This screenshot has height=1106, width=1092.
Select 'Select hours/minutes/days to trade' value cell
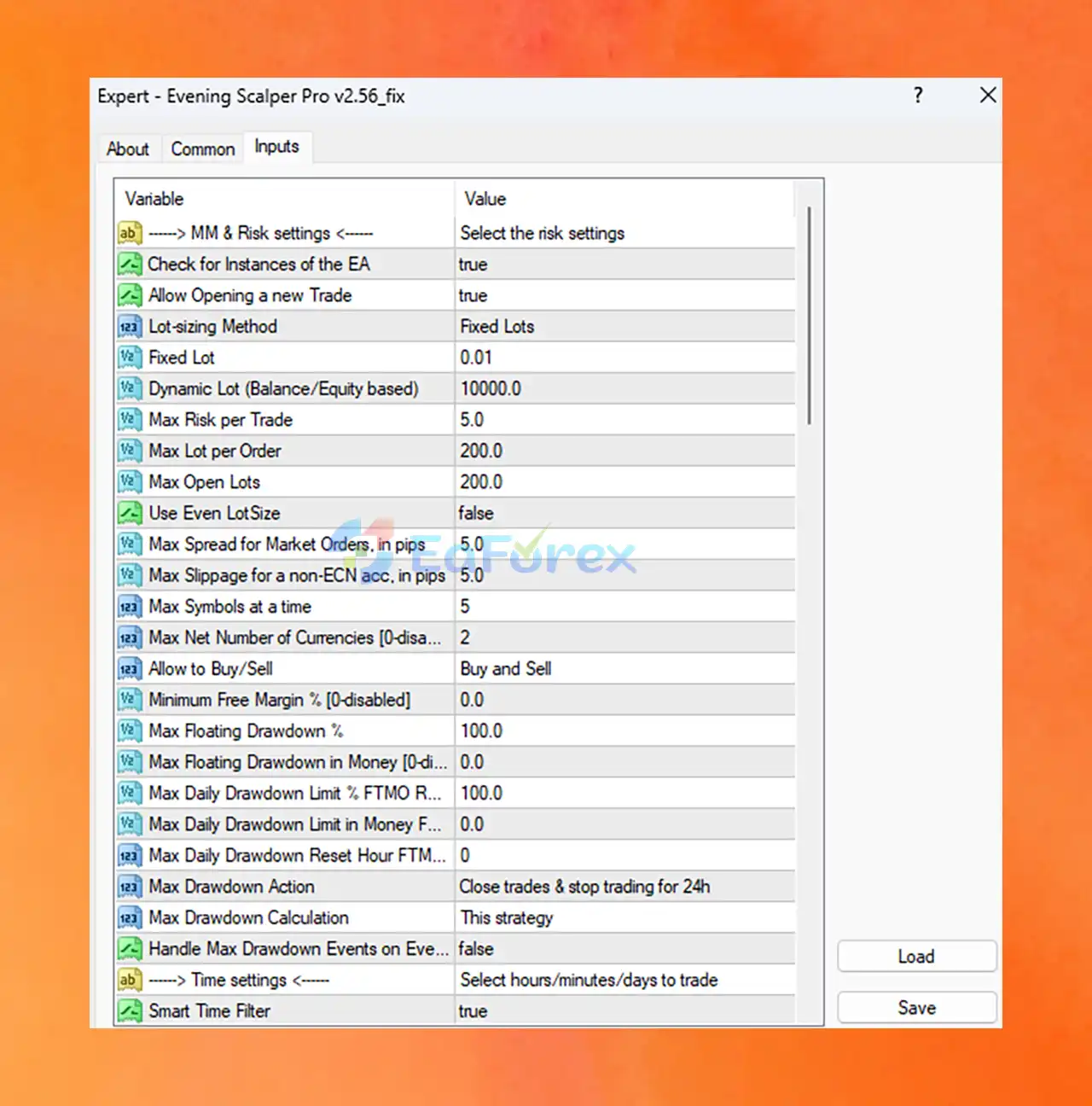[x=624, y=981]
